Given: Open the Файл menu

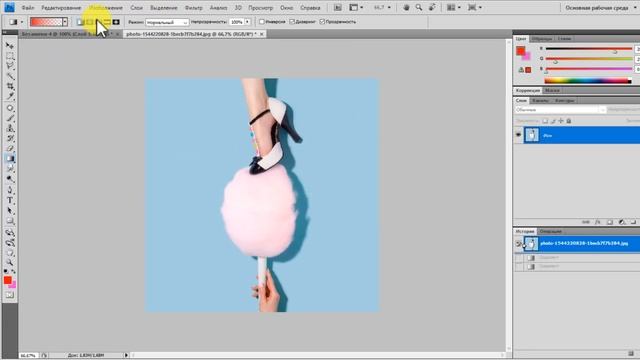Looking at the screenshot, I should coord(28,8).
